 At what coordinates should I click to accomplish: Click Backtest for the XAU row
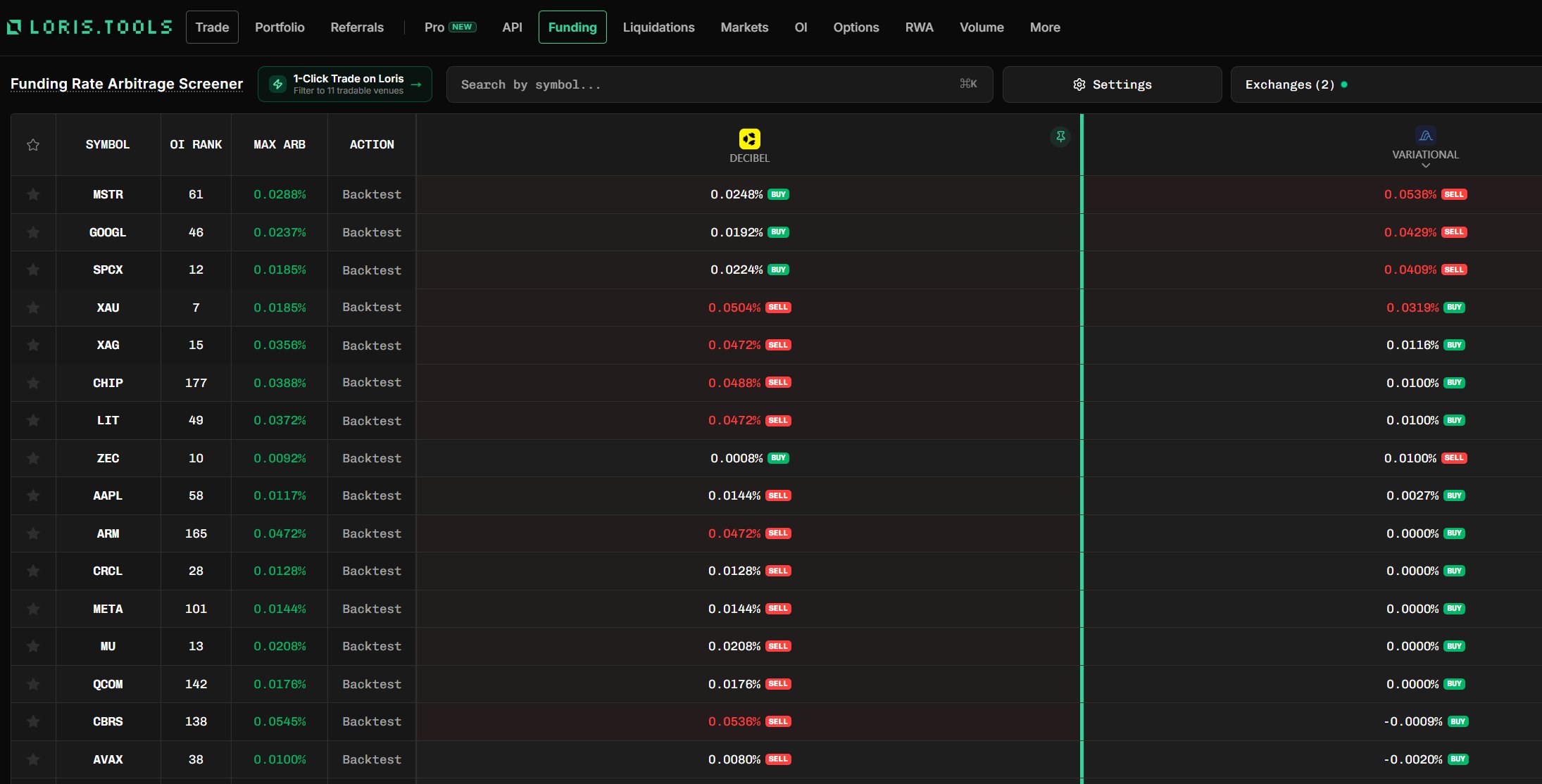[372, 308]
